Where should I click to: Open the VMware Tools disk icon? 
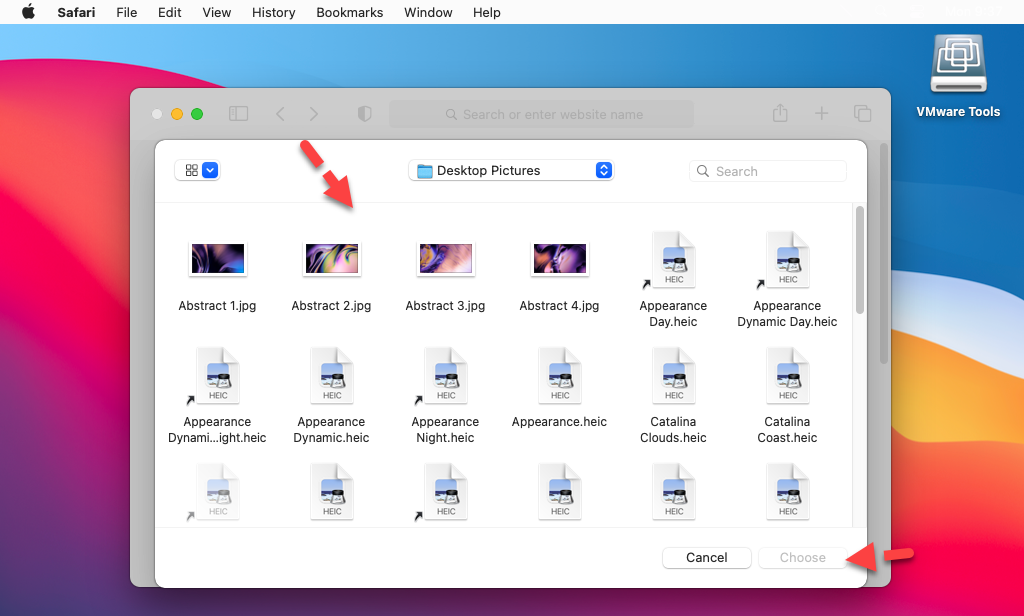[958, 68]
